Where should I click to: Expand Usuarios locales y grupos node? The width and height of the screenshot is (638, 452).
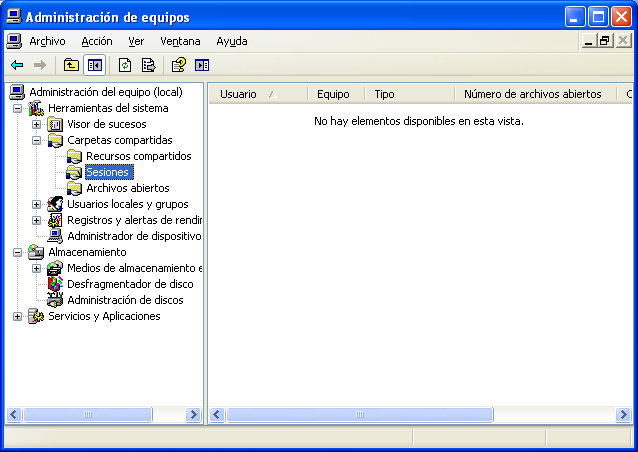[37, 204]
